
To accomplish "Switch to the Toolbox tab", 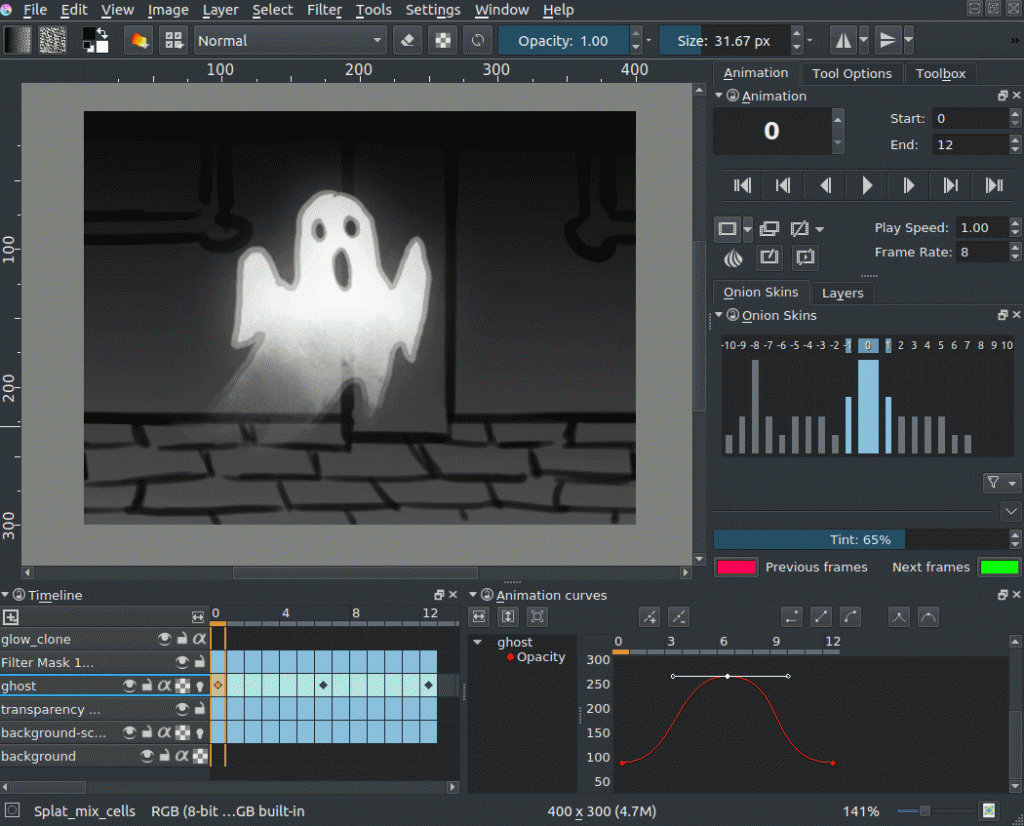I will [x=940, y=73].
